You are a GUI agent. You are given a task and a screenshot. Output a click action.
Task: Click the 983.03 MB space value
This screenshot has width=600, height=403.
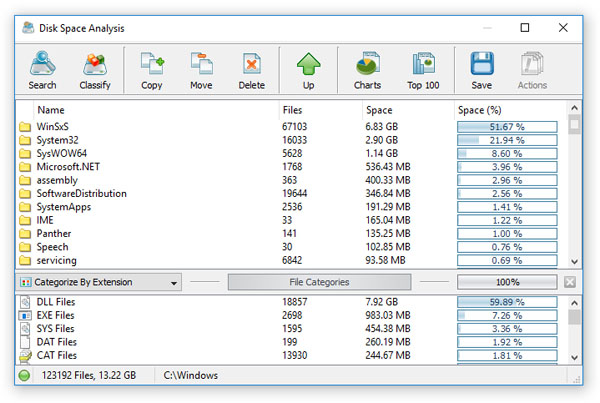tap(388, 315)
